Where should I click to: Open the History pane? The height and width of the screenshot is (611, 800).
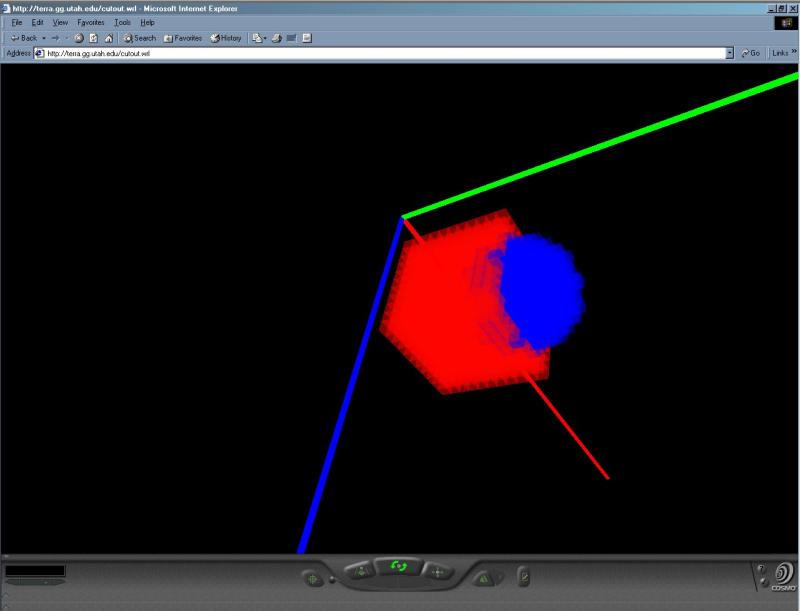coord(226,38)
